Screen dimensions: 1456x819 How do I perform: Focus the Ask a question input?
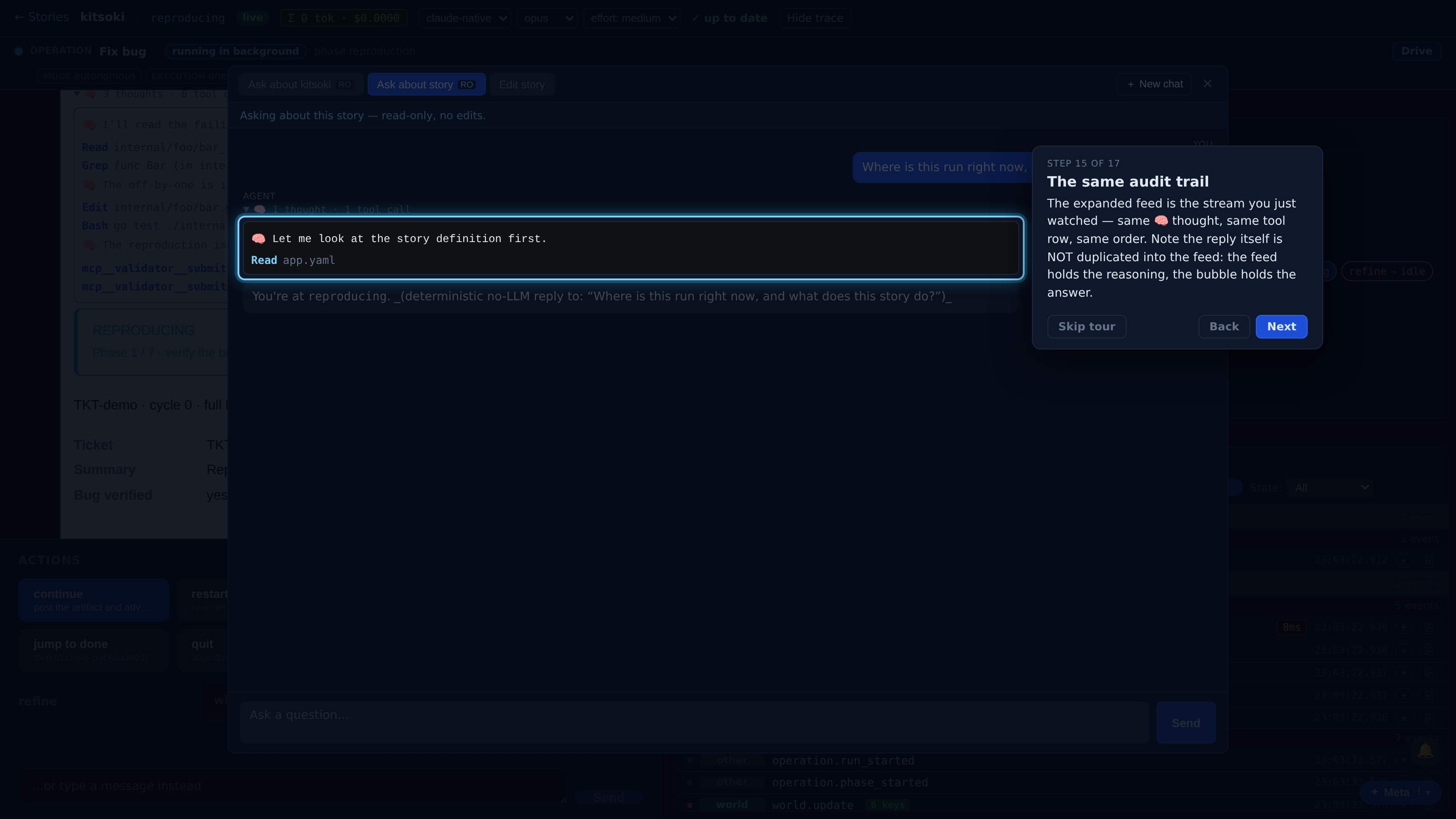click(694, 723)
